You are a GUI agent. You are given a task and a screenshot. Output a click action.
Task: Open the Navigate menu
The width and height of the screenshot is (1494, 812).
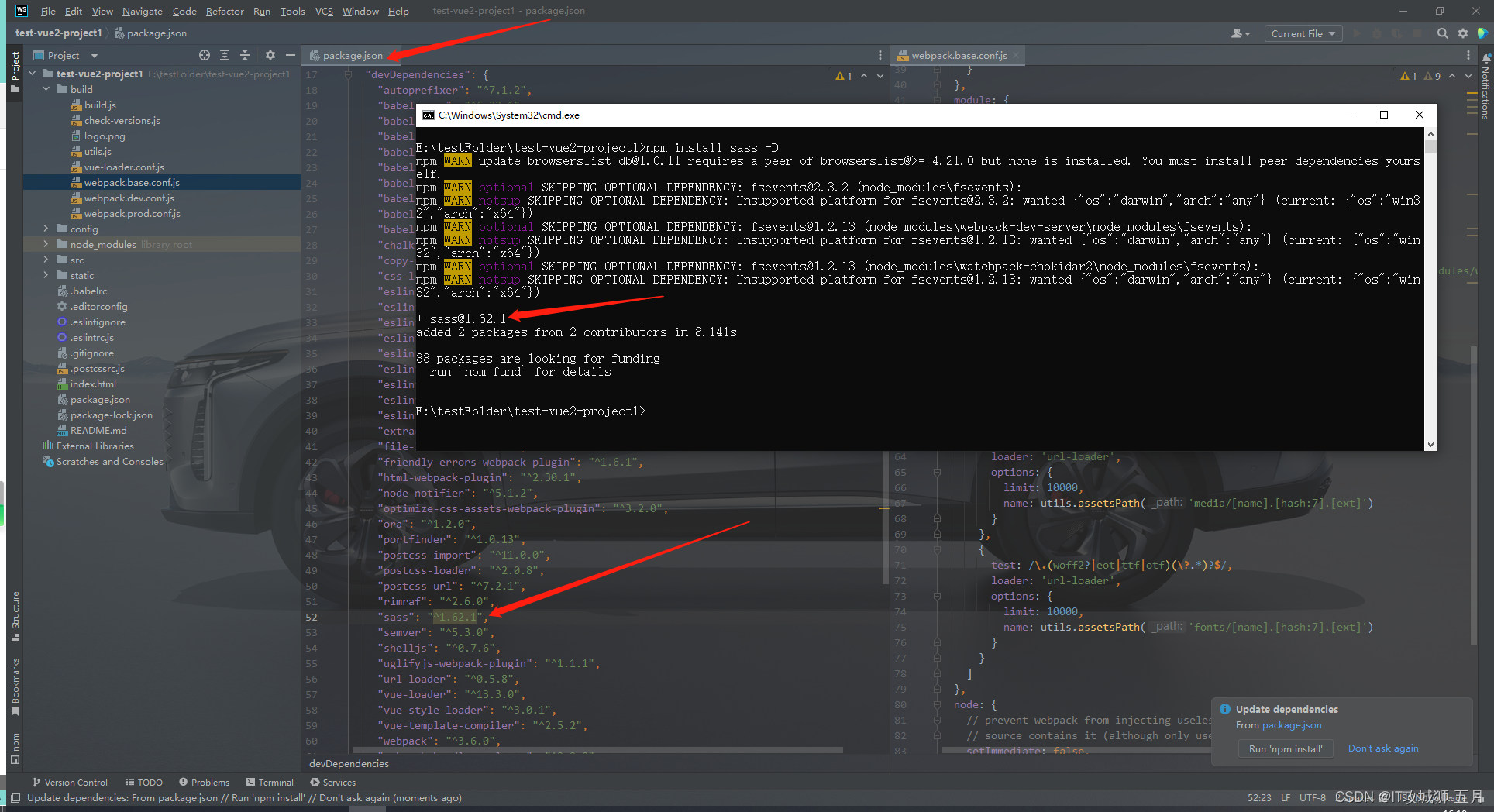[x=143, y=11]
